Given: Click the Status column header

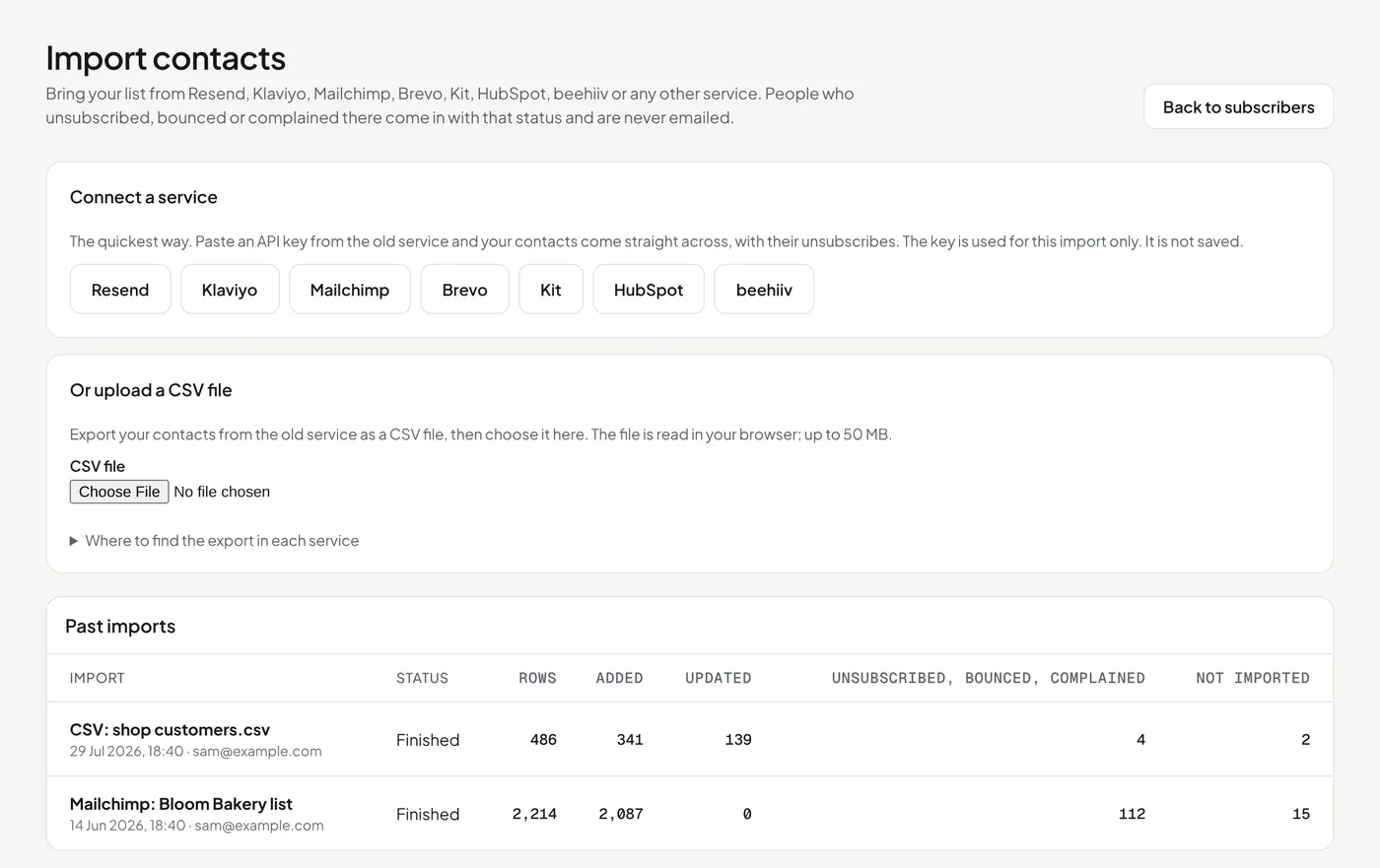Looking at the screenshot, I should [422, 678].
